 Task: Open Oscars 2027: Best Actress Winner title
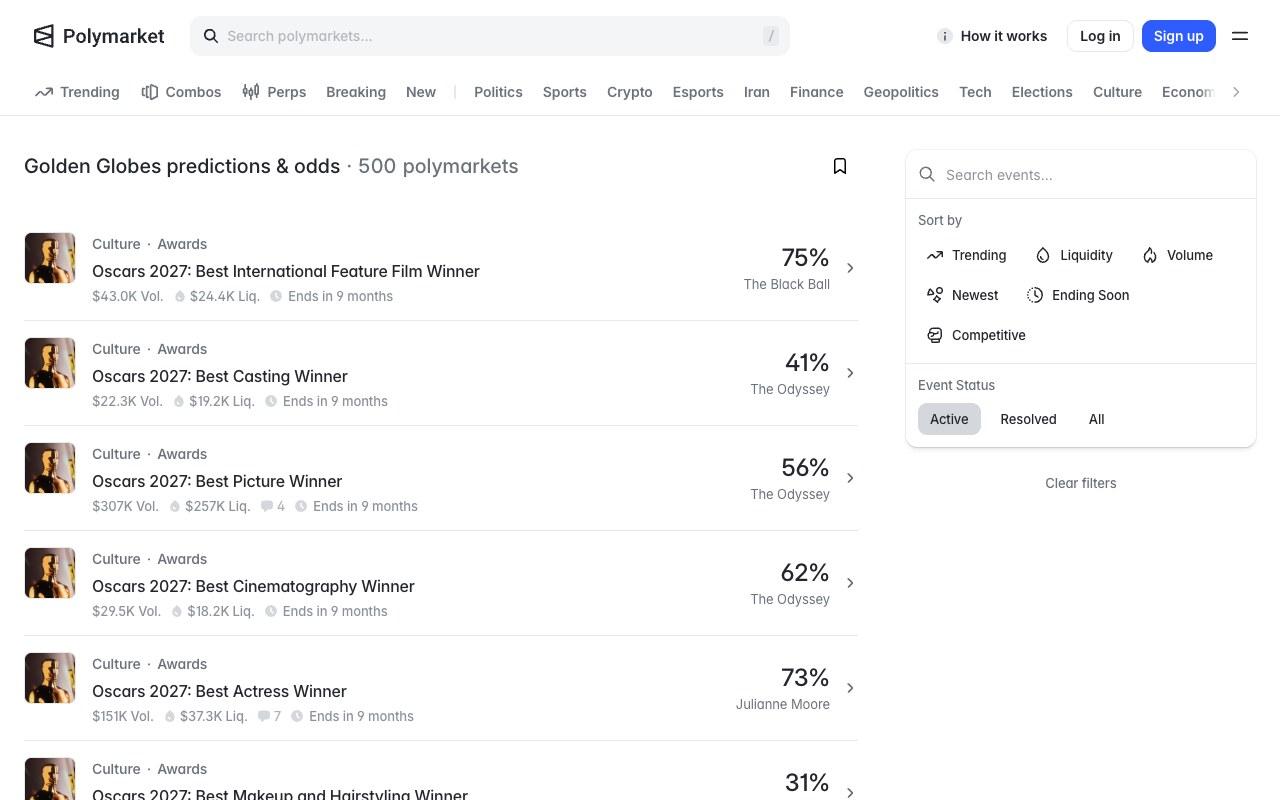point(219,691)
